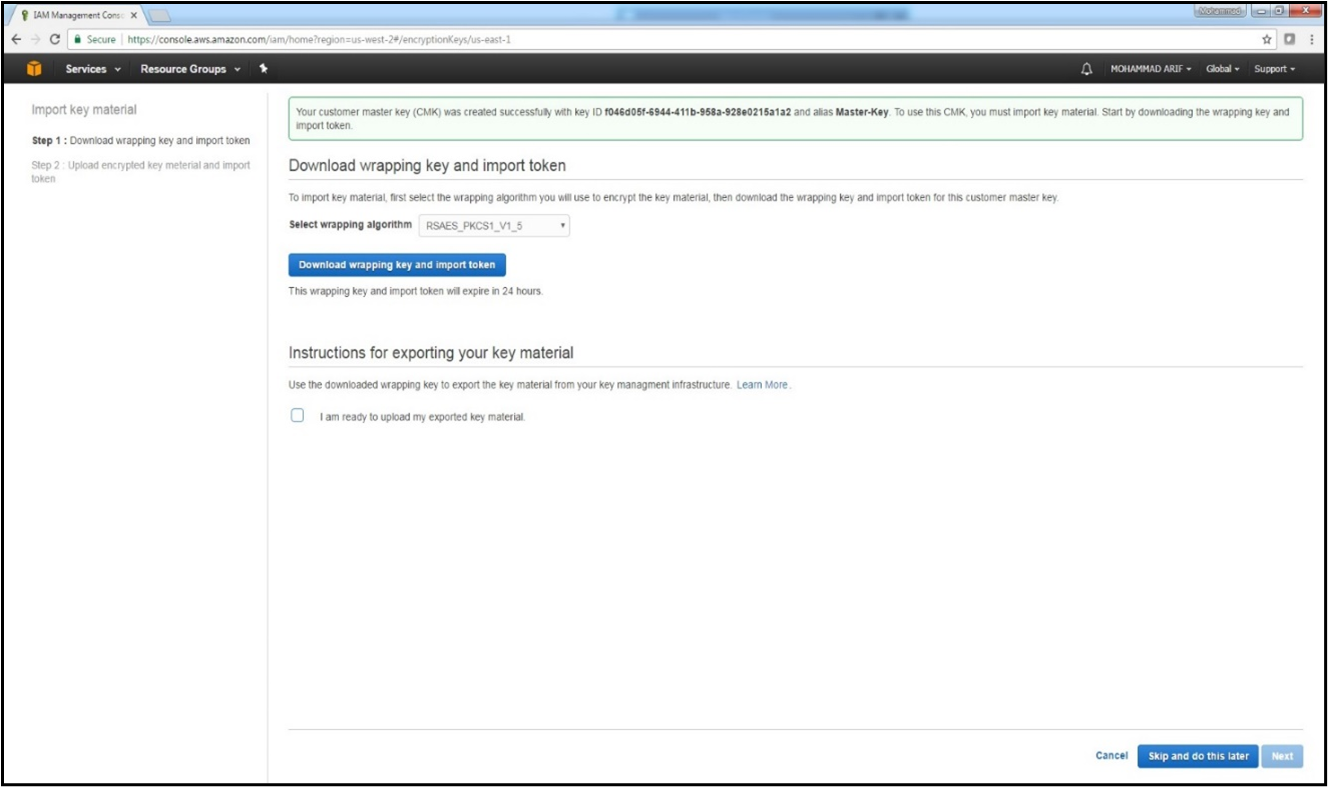1328x787 pixels.
Task: Click 'expire in 24 hours' notice text
Action: (416, 292)
